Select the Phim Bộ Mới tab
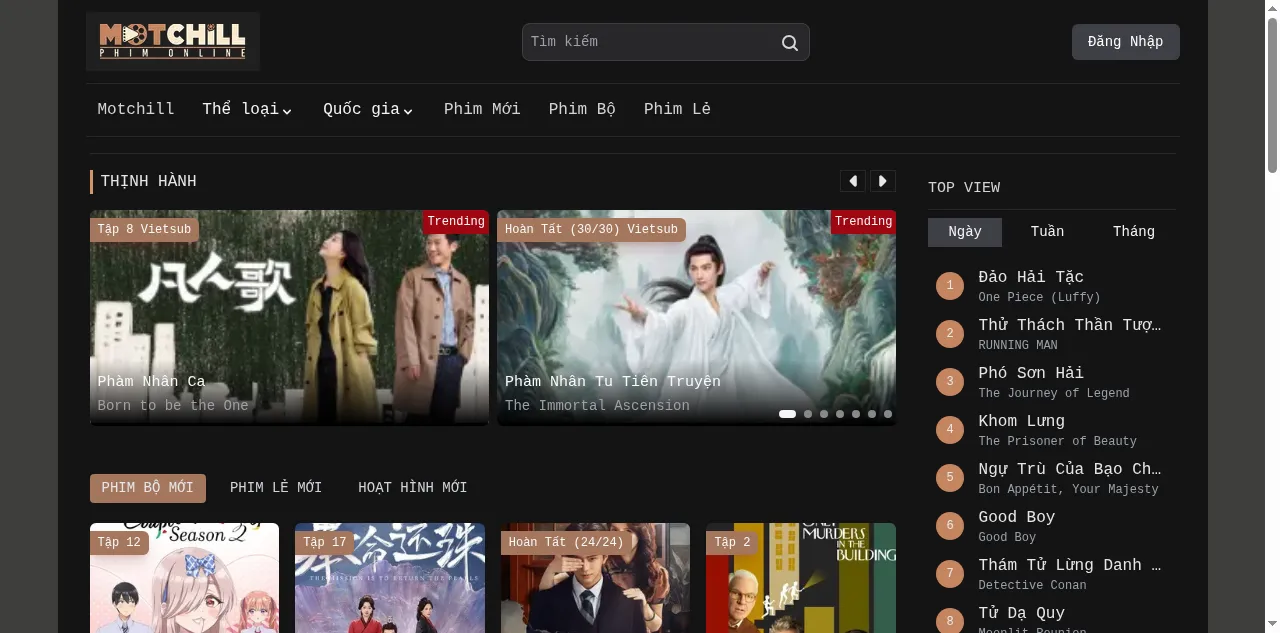The height and width of the screenshot is (633, 1280). pyautogui.click(x=148, y=488)
